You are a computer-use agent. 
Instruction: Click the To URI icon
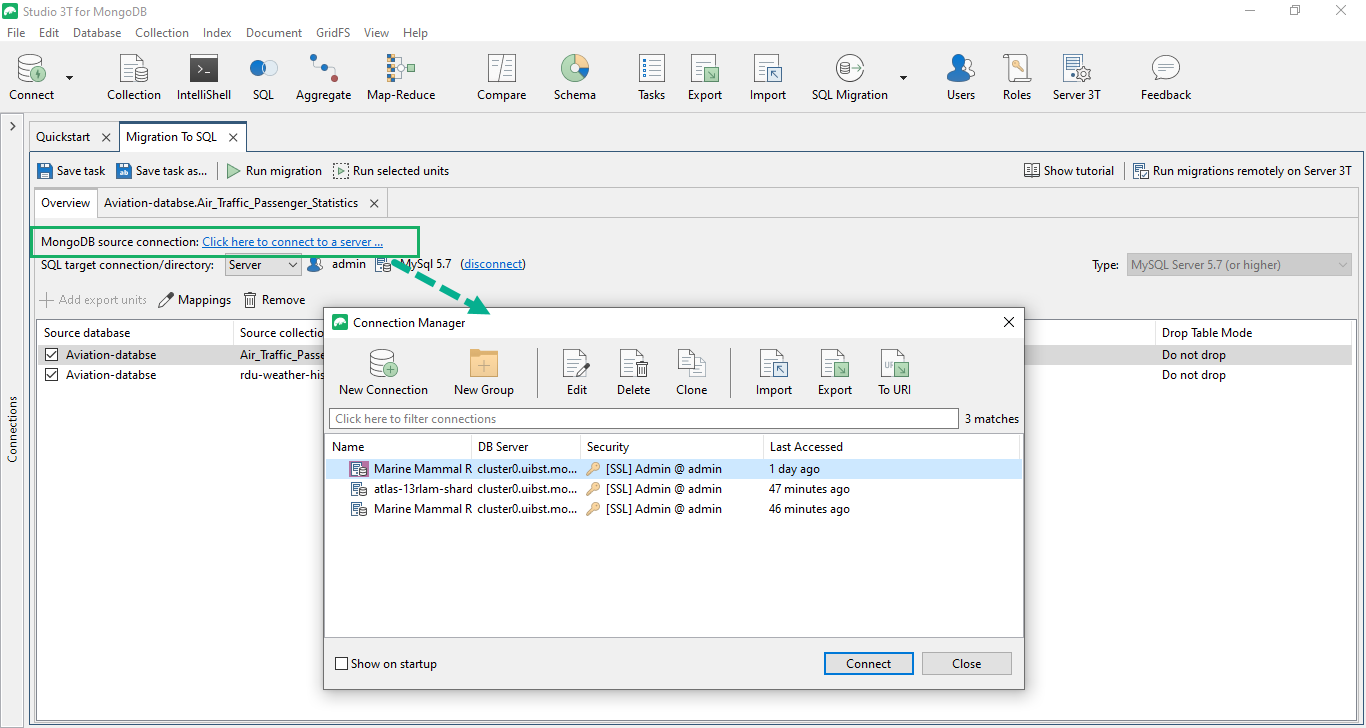(894, 373)
